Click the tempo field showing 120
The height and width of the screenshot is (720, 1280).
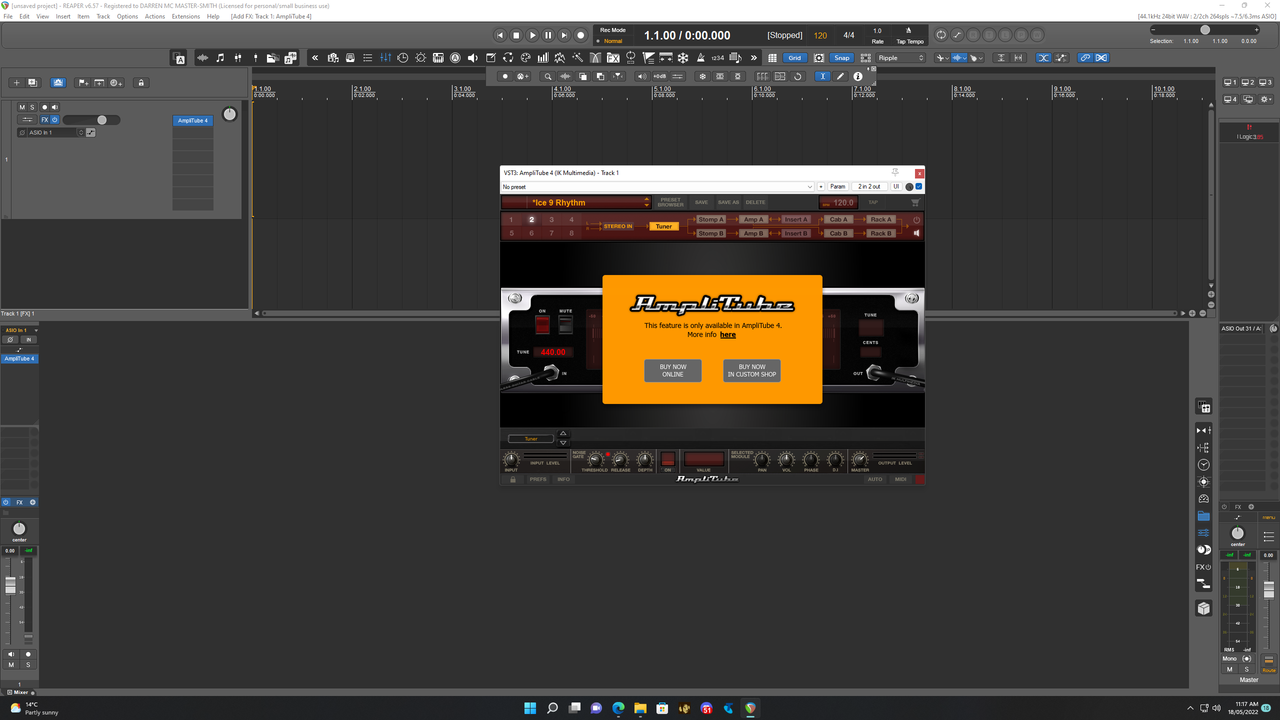(820, 35)
